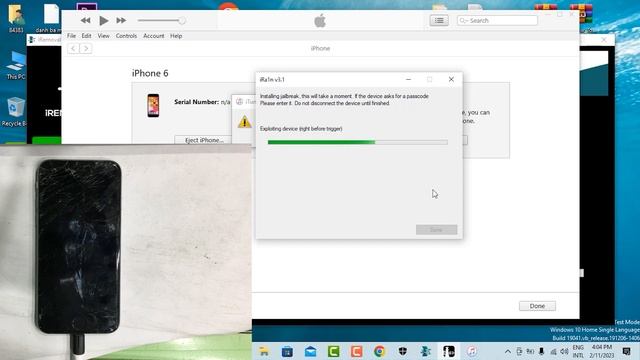Image resolution: width=640 pixels, height=360 pixels.
Task: Click the 'Serial Number: n/a' text
Action: pos(202,102)
